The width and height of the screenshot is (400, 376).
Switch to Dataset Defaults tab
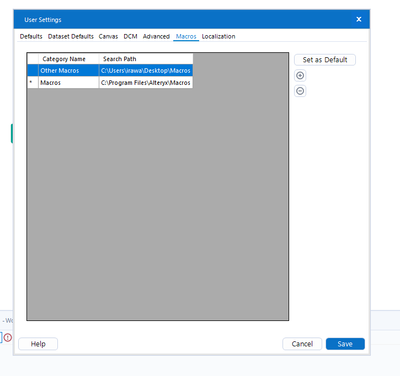[x=71, y=36]
